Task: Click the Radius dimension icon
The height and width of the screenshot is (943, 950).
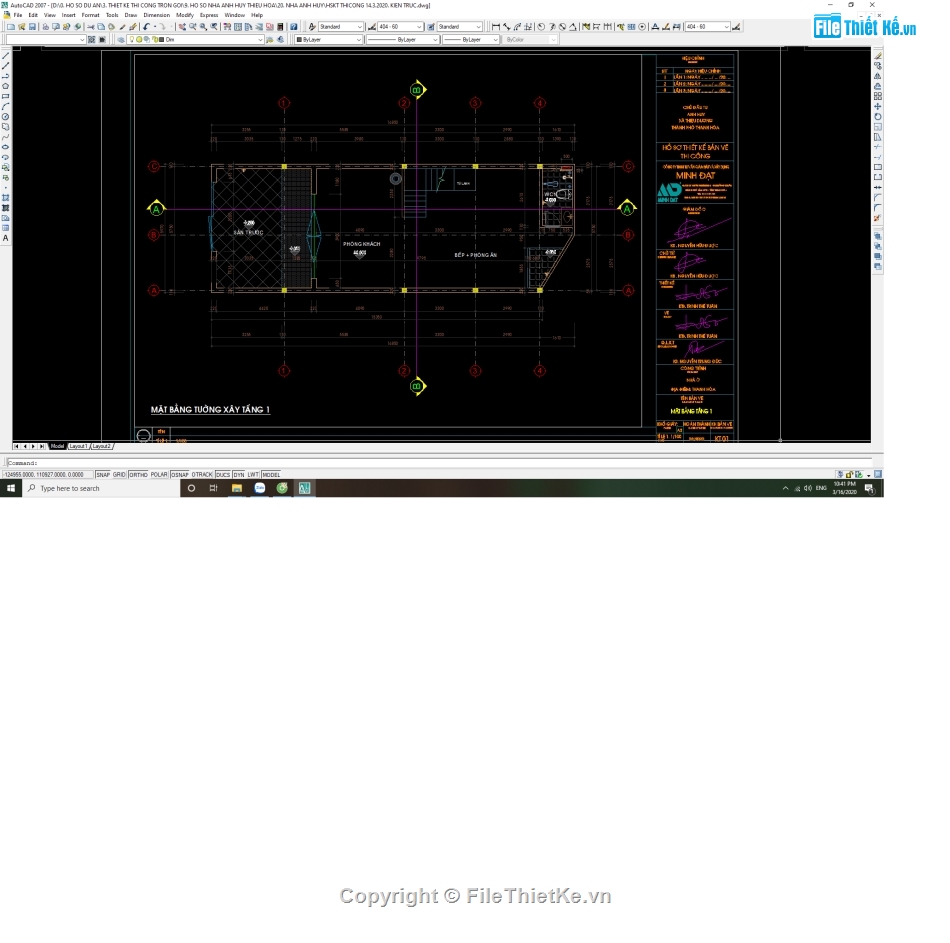Action: [540, 27]
